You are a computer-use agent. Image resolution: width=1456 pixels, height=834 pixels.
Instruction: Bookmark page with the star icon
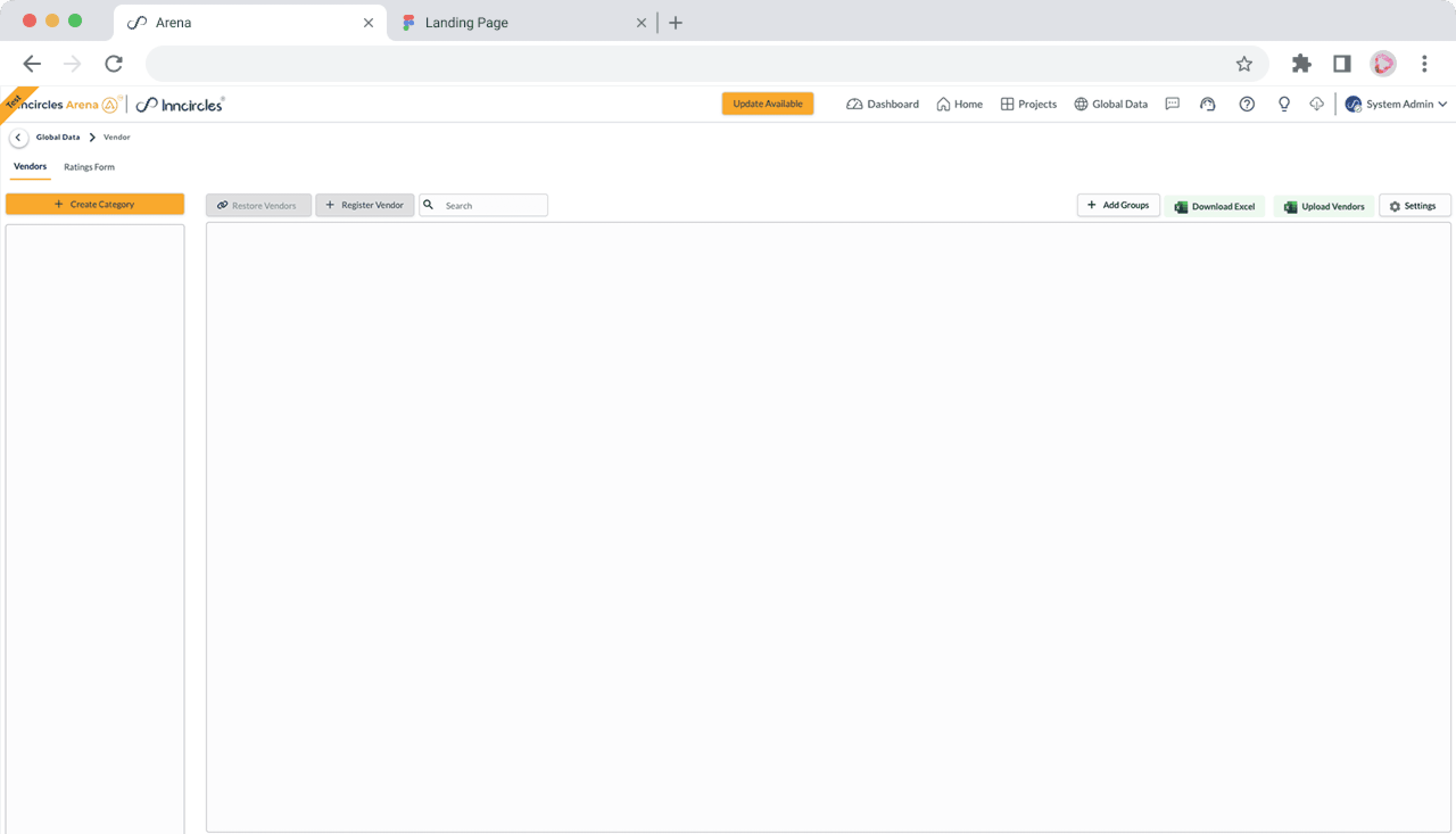point(1244,64)
